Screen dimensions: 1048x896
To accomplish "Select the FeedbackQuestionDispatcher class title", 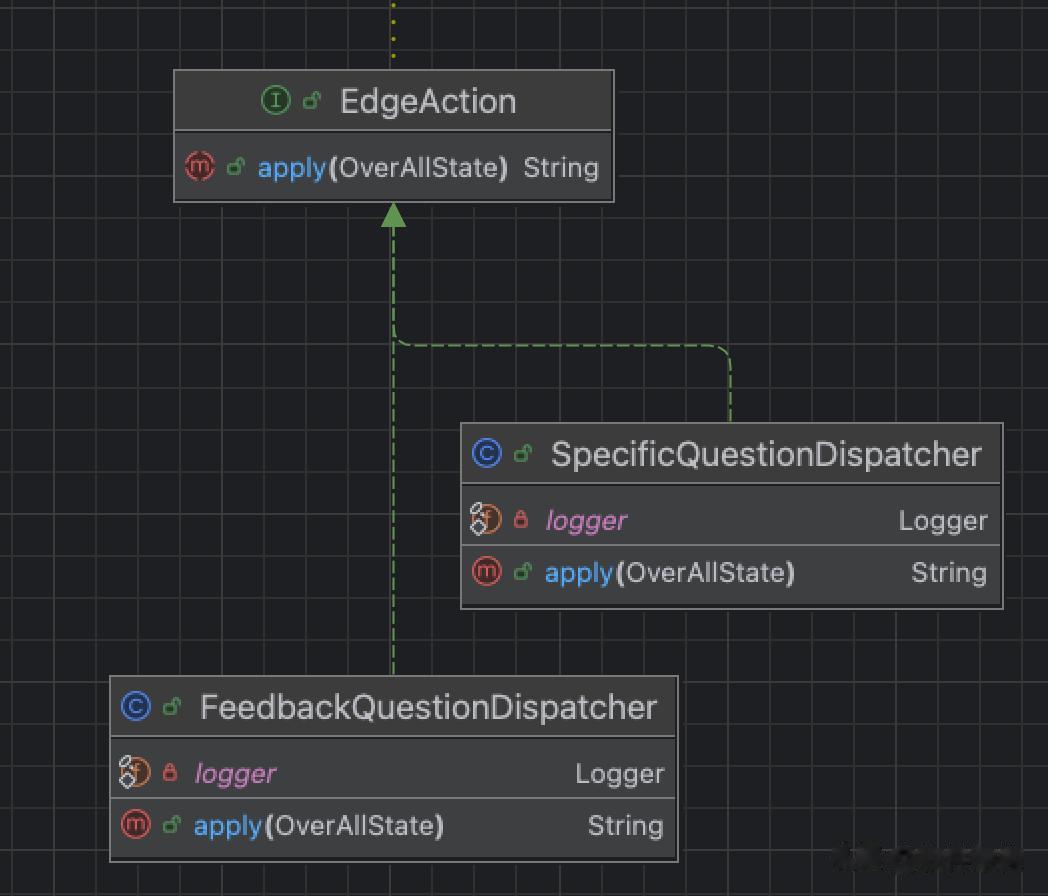I will [x=428, y=707].
